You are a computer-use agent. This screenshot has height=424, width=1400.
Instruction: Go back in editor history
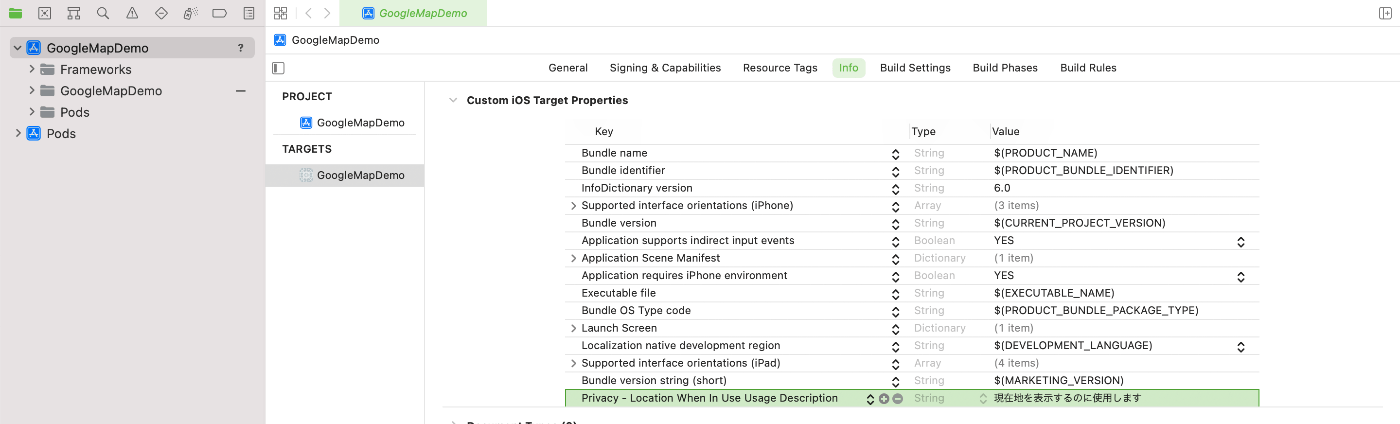coord(309,13)
